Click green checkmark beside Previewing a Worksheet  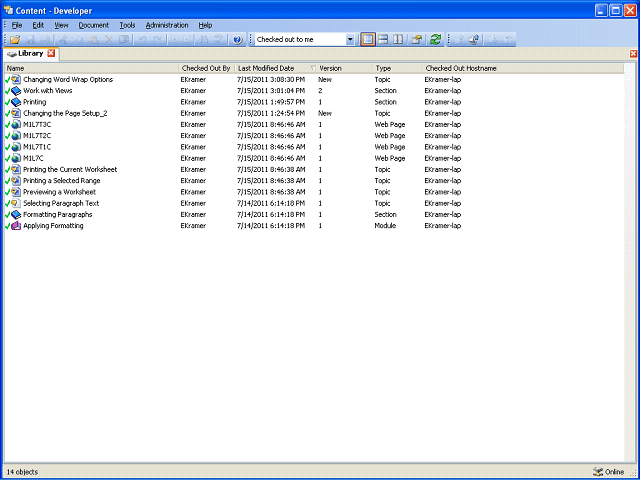pyautogui.click(x=7, y=192)
